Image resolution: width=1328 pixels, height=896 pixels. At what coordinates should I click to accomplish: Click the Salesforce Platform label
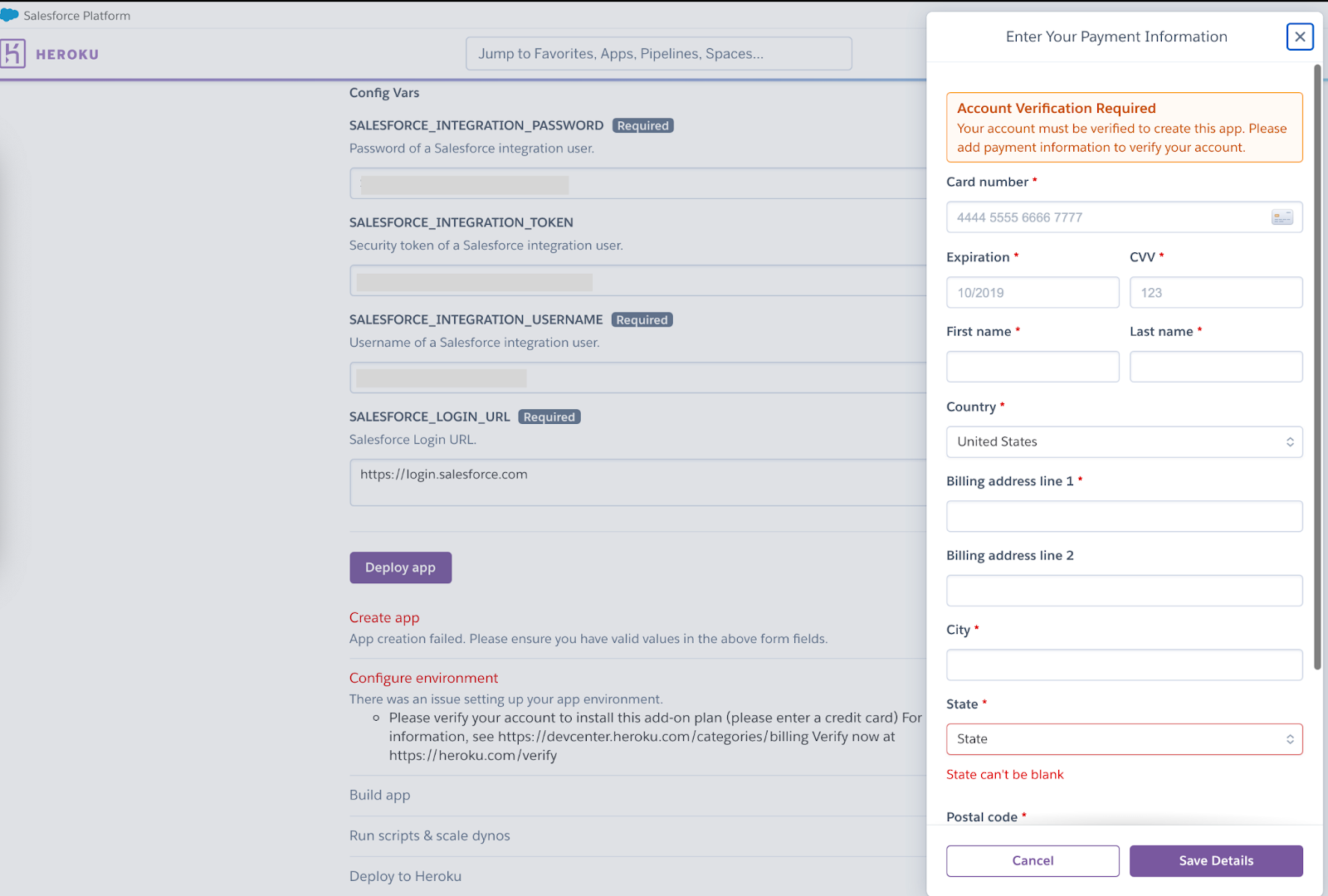[x=76, y=16]
